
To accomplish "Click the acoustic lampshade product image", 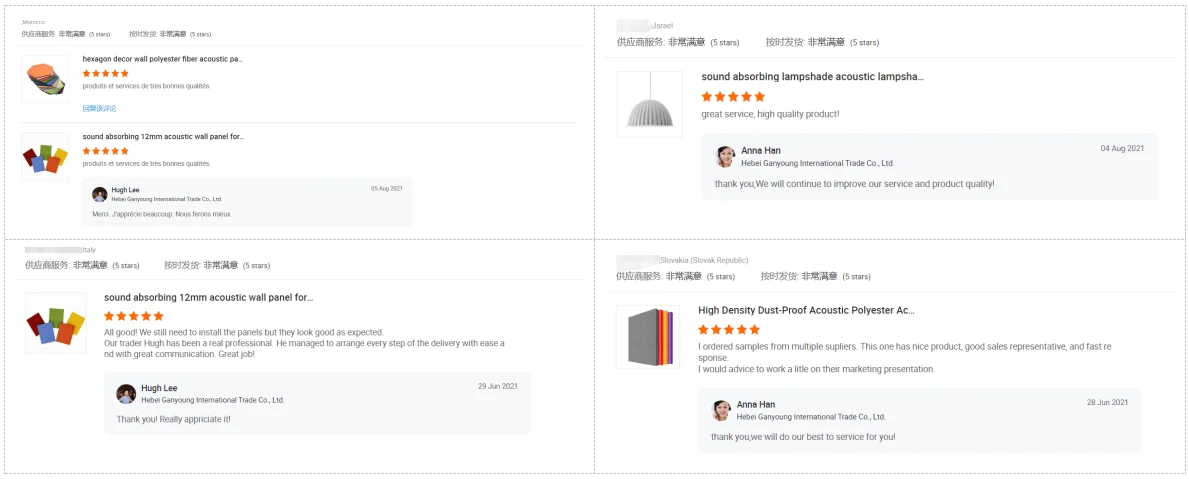I will (x=649, y=104).
